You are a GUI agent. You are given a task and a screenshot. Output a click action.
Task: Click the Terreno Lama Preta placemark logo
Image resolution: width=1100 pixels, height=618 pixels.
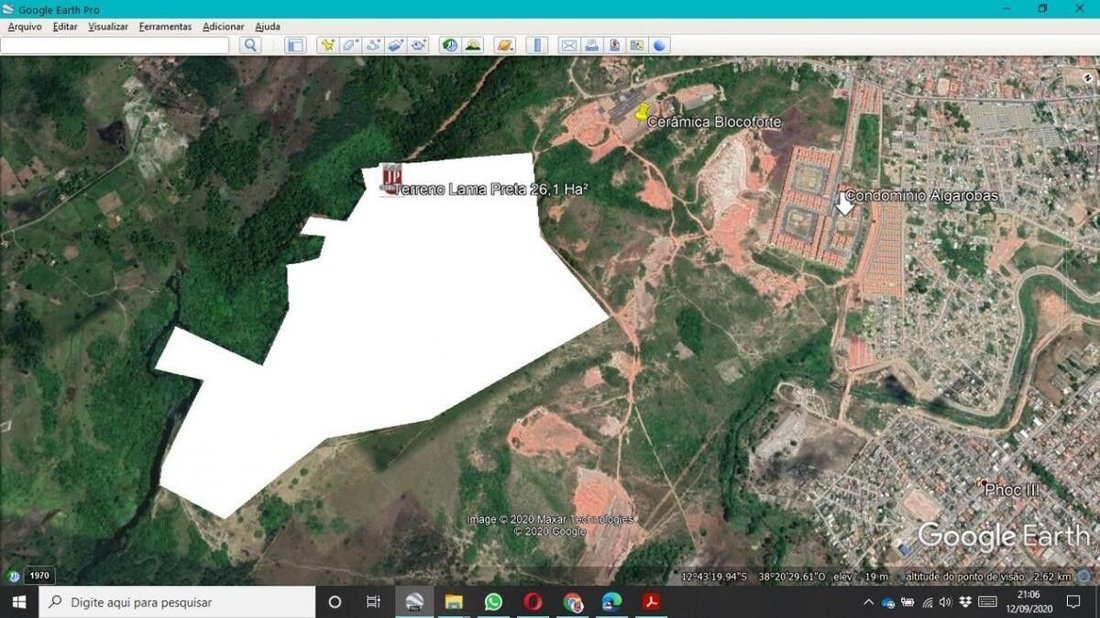click(x=391, y=178)
